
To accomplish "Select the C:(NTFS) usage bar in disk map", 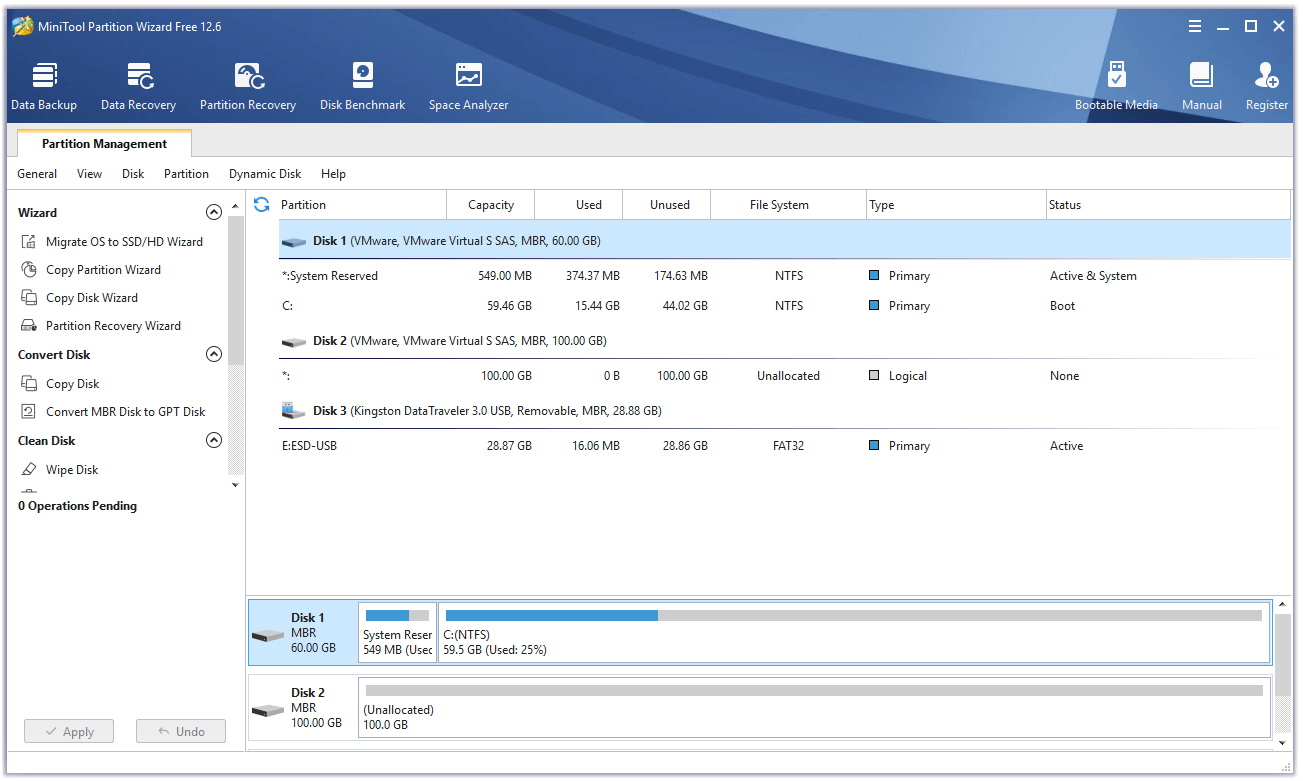I will [853, 632].
